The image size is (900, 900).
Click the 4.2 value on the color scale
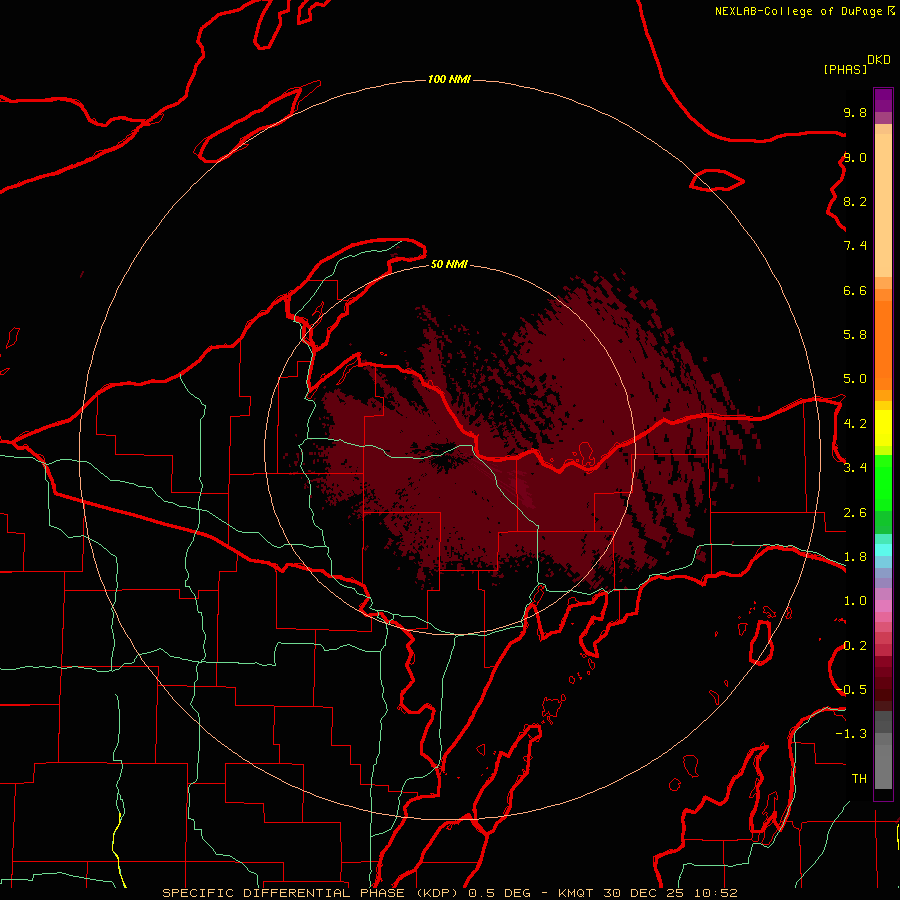pos(855,424)
